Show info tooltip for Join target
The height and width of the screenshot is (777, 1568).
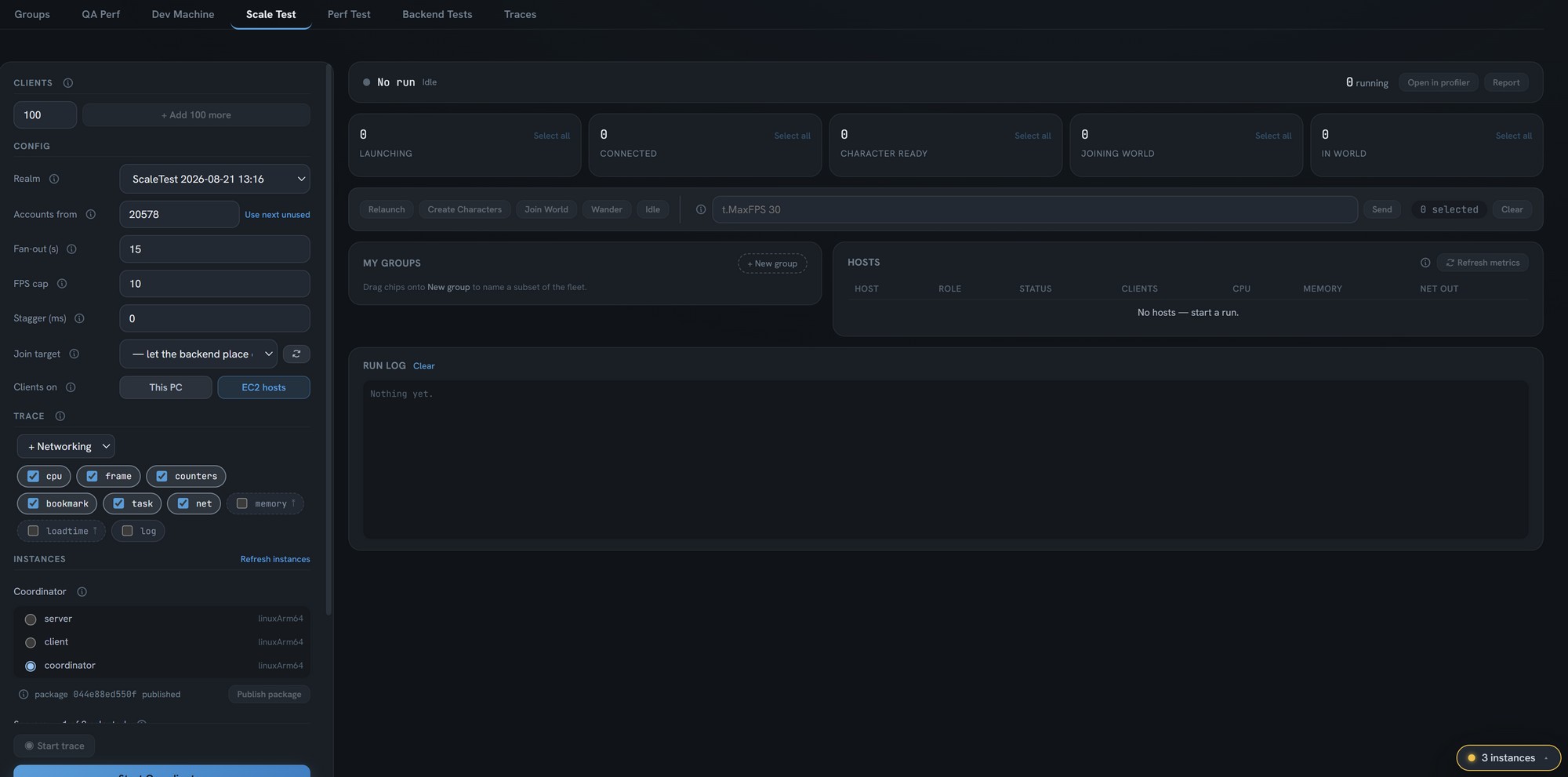[74, 354]
